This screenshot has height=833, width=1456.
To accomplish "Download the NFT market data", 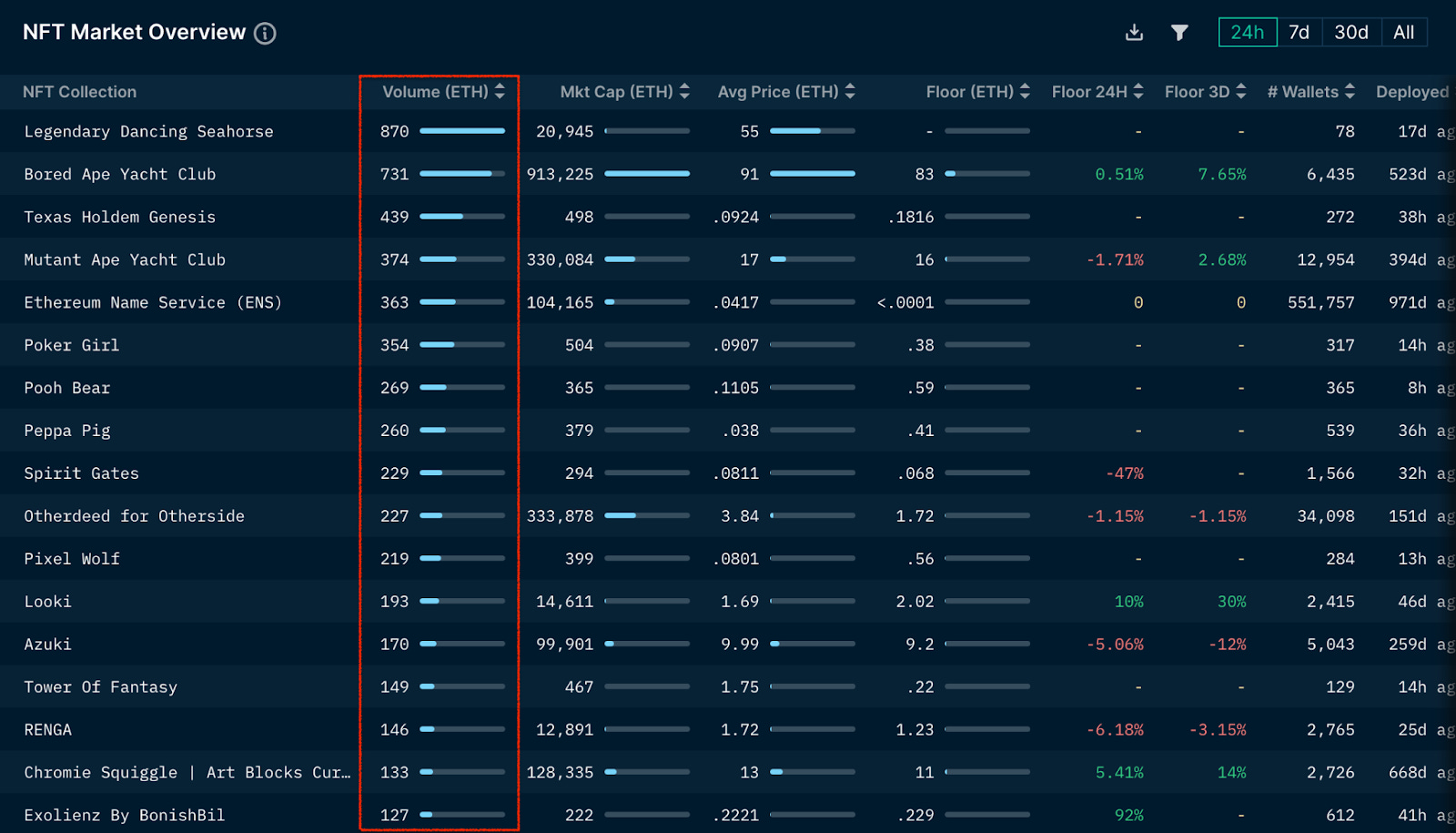I will tap(1134, 33).
